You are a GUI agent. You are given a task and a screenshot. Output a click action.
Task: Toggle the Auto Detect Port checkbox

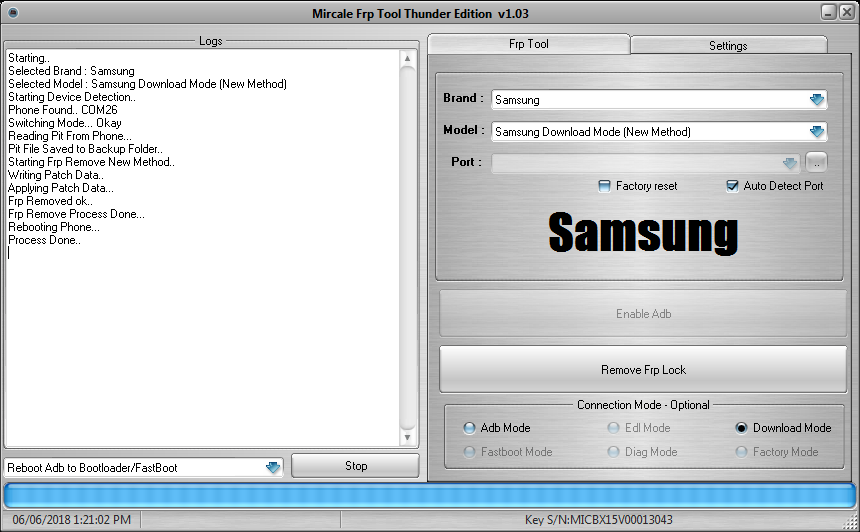[x=732, y=186]
